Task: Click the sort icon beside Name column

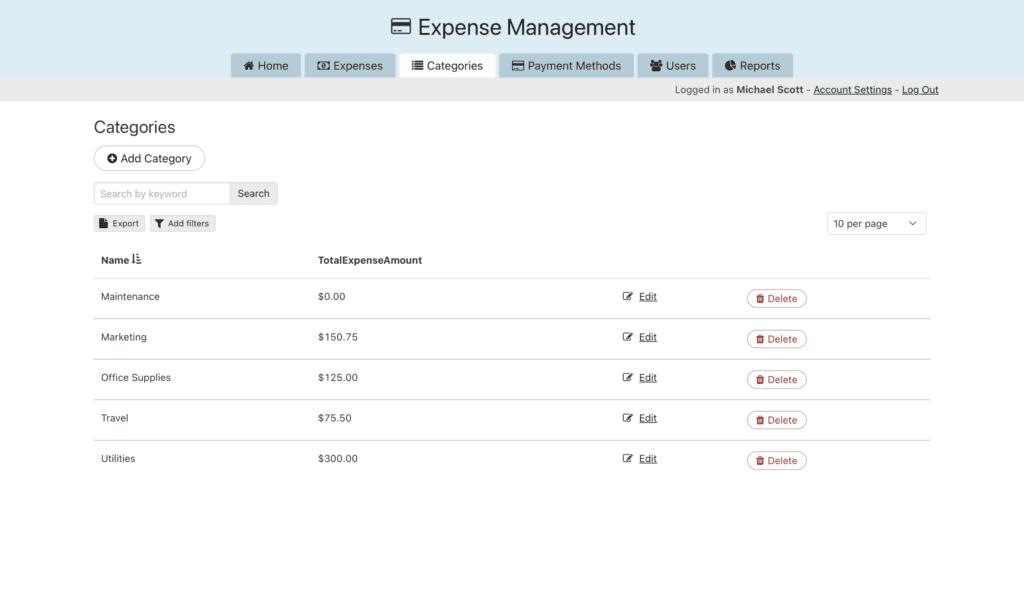Action: point(137,260)
